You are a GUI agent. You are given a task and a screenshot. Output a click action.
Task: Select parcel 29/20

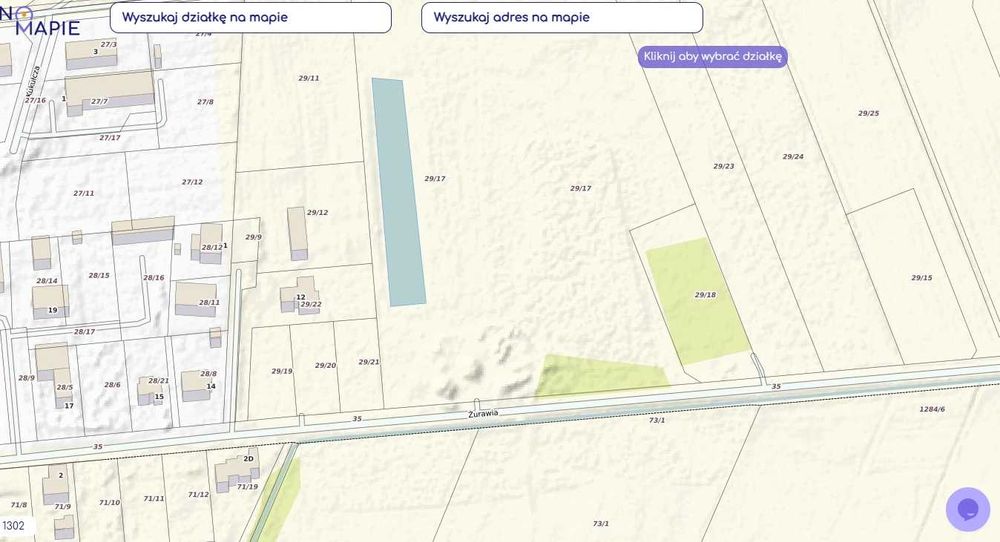[x=325, y=366]
